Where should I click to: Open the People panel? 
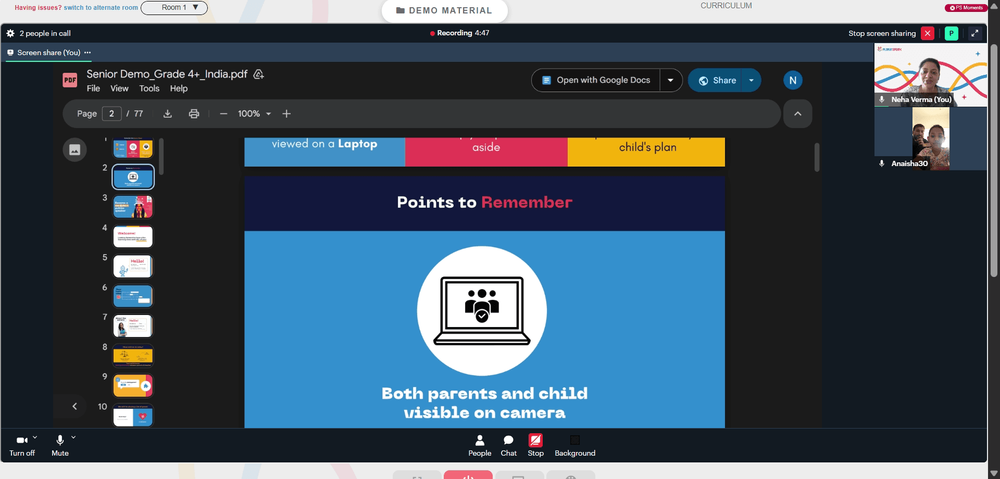coord(480,445)
